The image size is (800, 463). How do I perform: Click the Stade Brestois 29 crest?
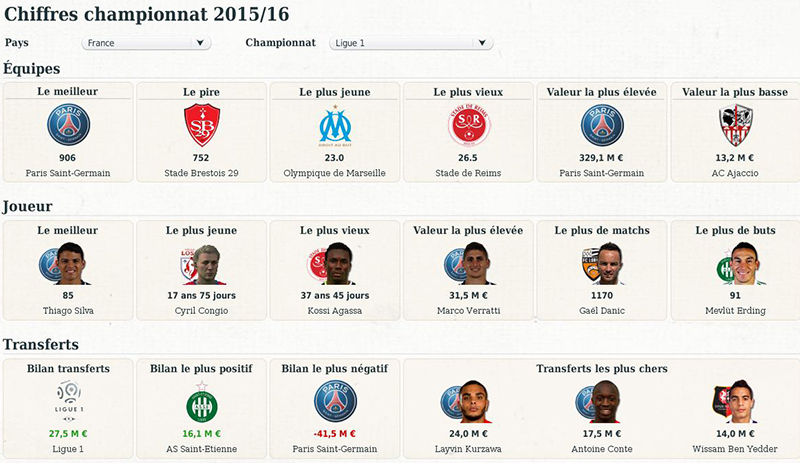[x=202, y=125]
